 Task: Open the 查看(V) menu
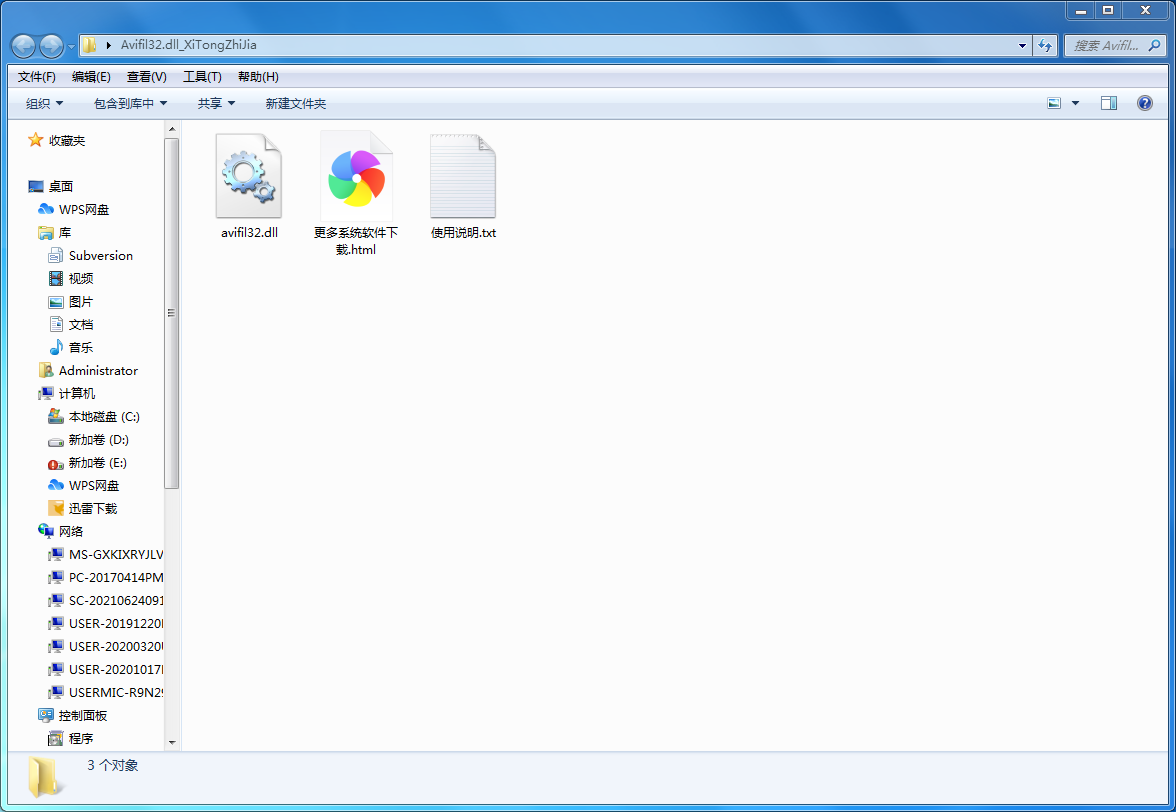pyautogui.click(x=146, y=76)
